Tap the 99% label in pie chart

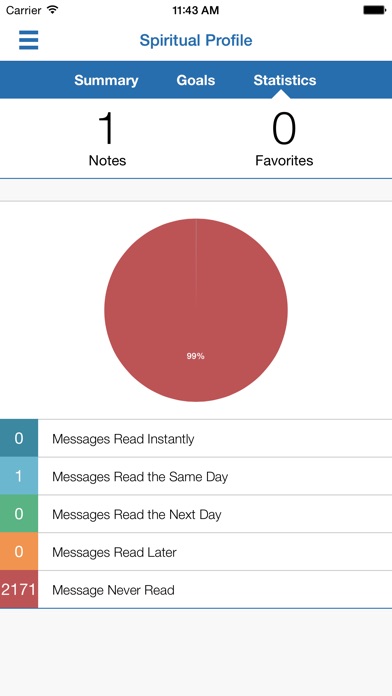195,356
